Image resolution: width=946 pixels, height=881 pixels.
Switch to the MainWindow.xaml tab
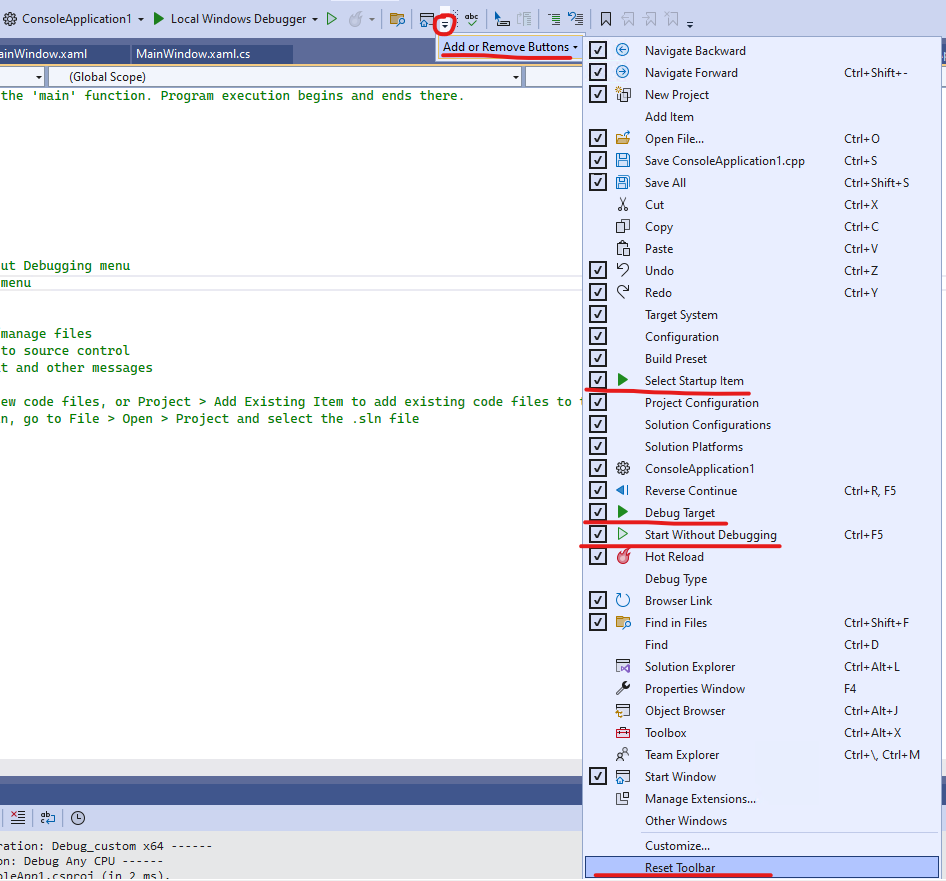[x=63, y=54]
